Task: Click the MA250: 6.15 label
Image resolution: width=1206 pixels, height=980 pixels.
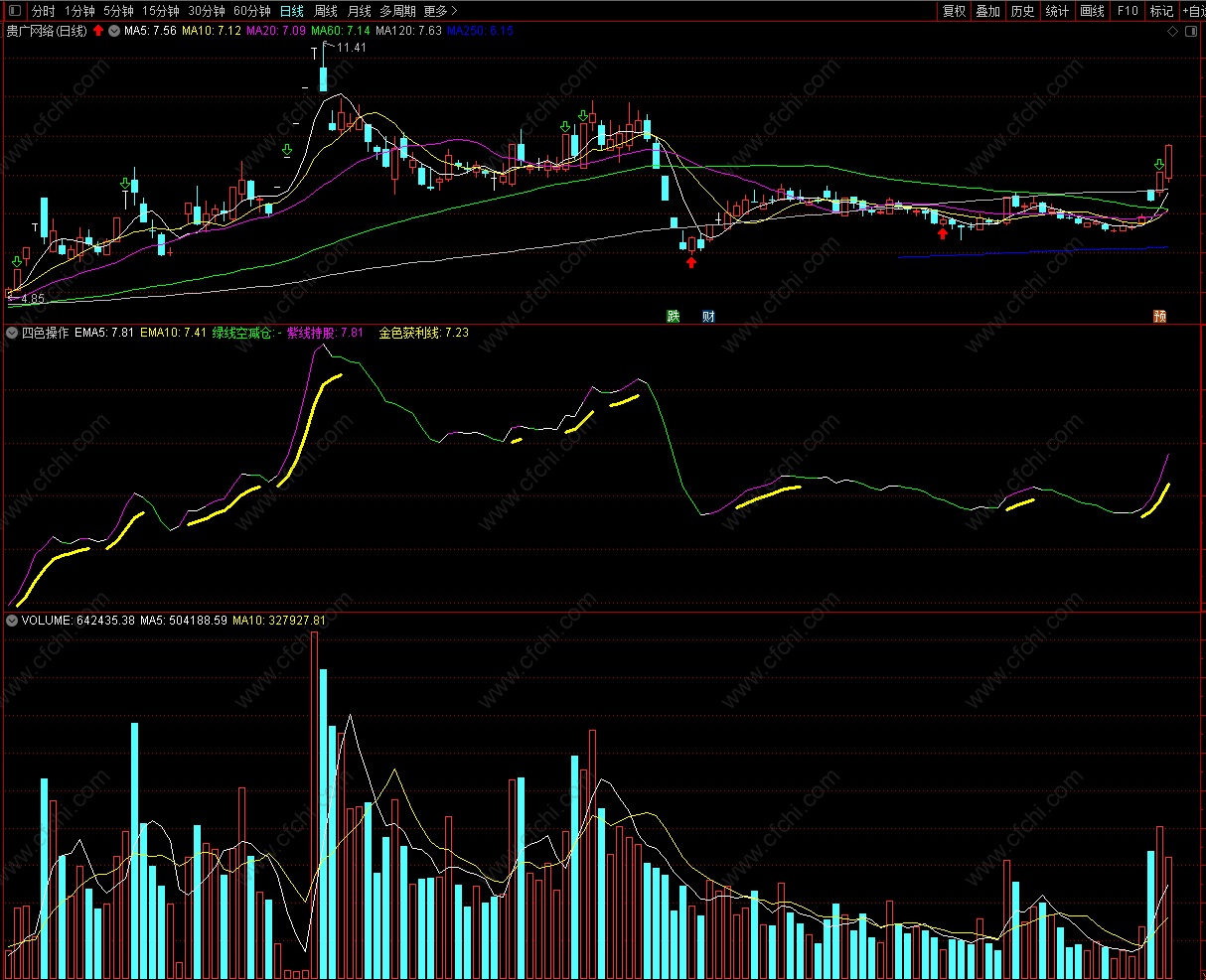Action: (480, 31)
